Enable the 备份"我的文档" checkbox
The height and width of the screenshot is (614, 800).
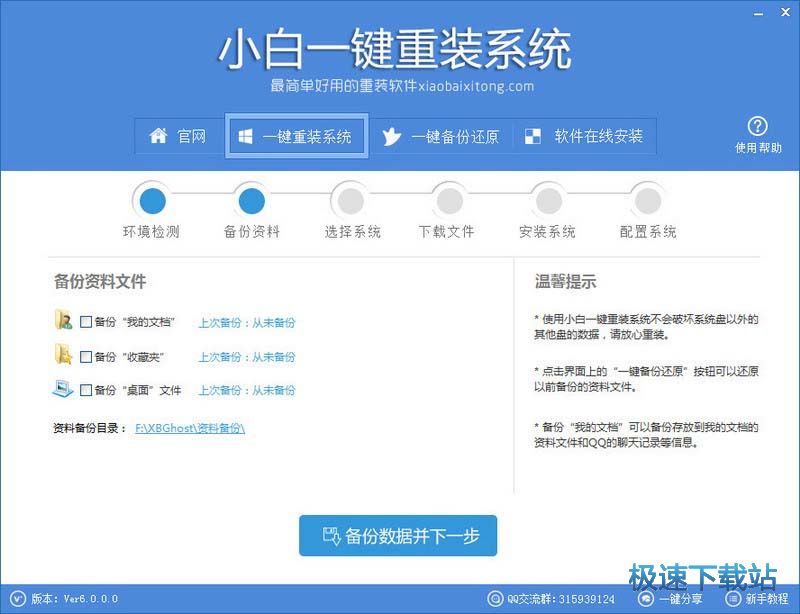[86, 322]
